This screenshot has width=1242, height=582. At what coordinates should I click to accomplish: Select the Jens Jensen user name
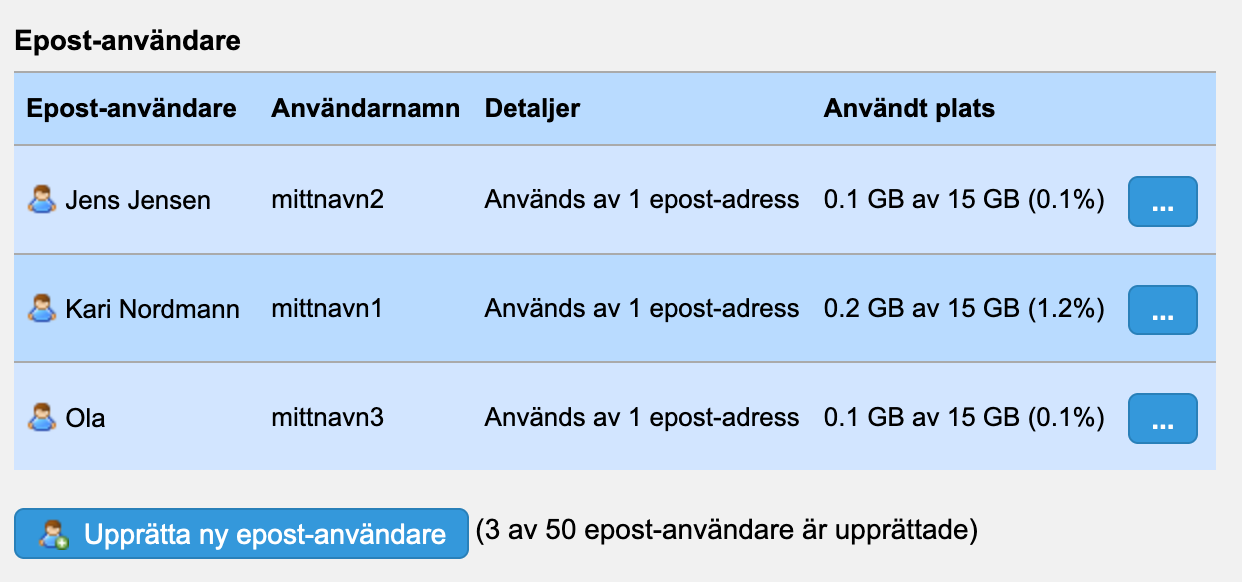pos(138,200)
